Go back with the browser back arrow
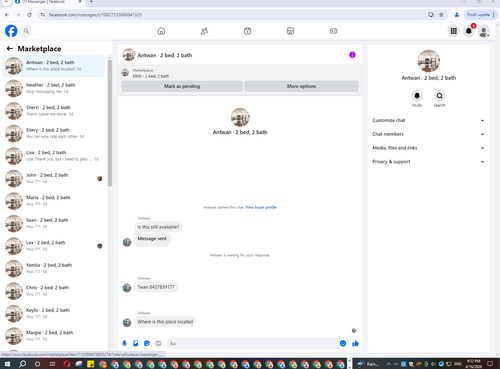The image size is (500, 369). [7, 15]
